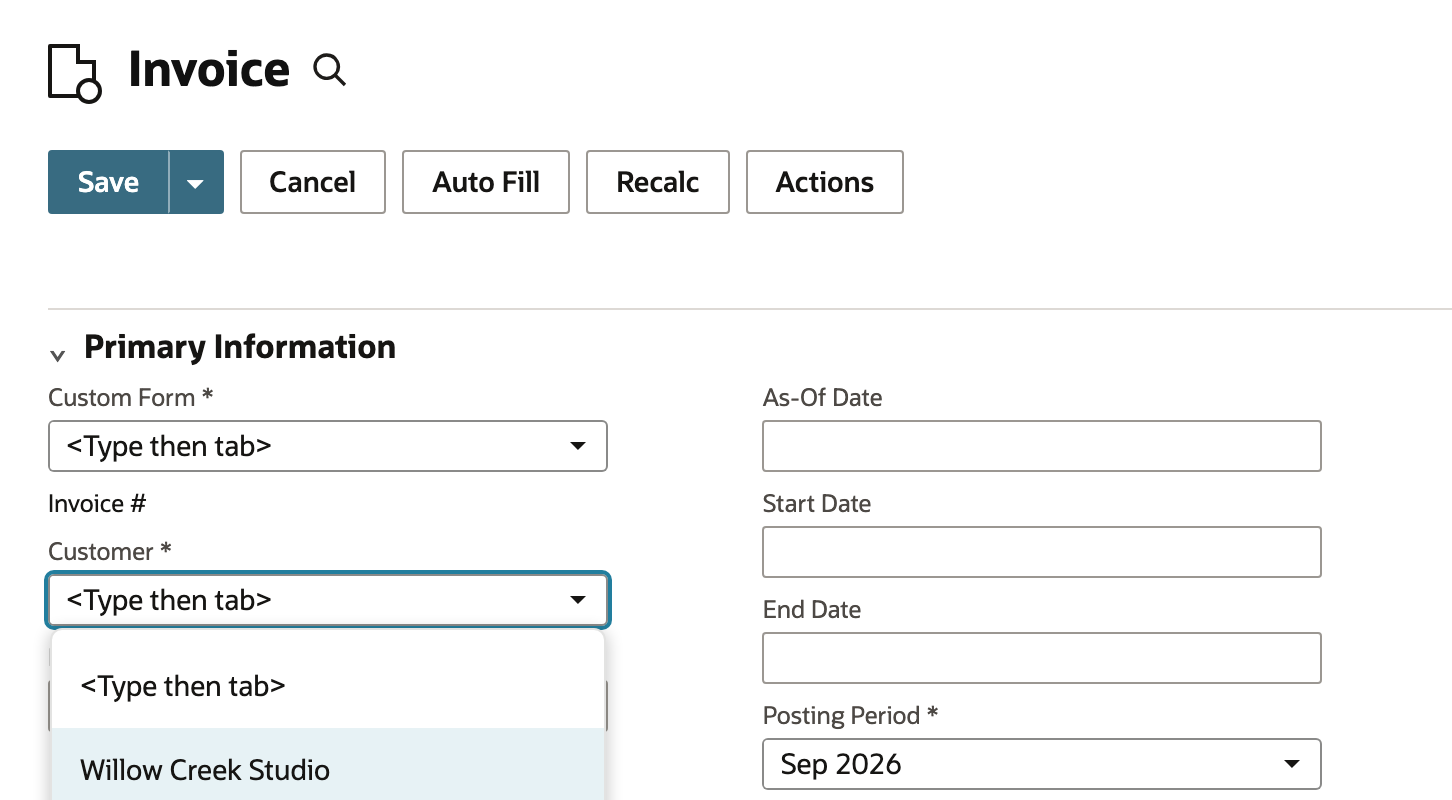Click the Customer field label

pyautogui.click(x=110, y=551)
